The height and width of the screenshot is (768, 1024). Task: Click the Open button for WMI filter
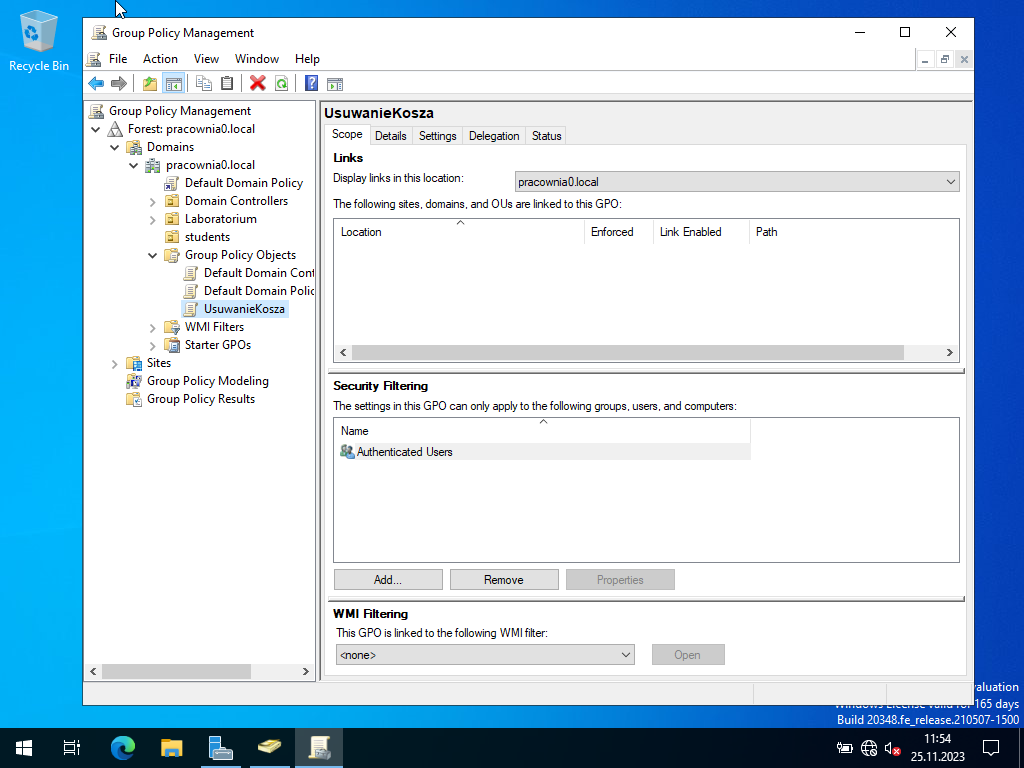[688, 655]
